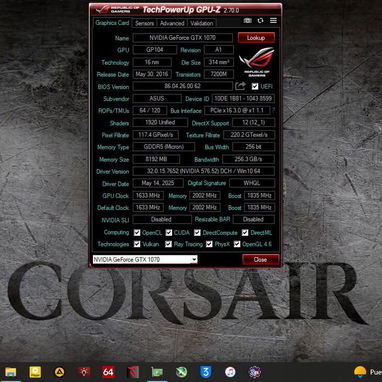Click the Die Size value 314 mm²
Viewport: 382px width, 382px height.
click(218, 62)
